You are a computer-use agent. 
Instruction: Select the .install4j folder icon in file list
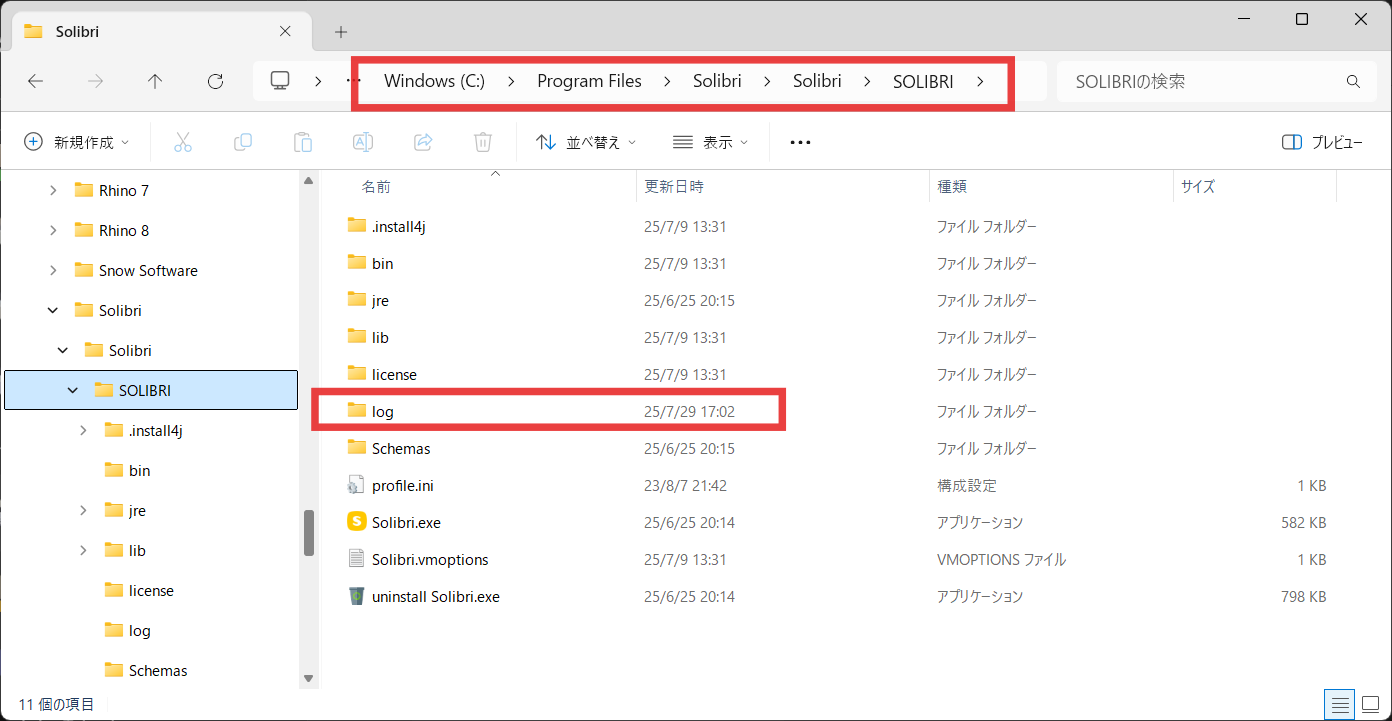pyautogui.click(x=357, y=225)
